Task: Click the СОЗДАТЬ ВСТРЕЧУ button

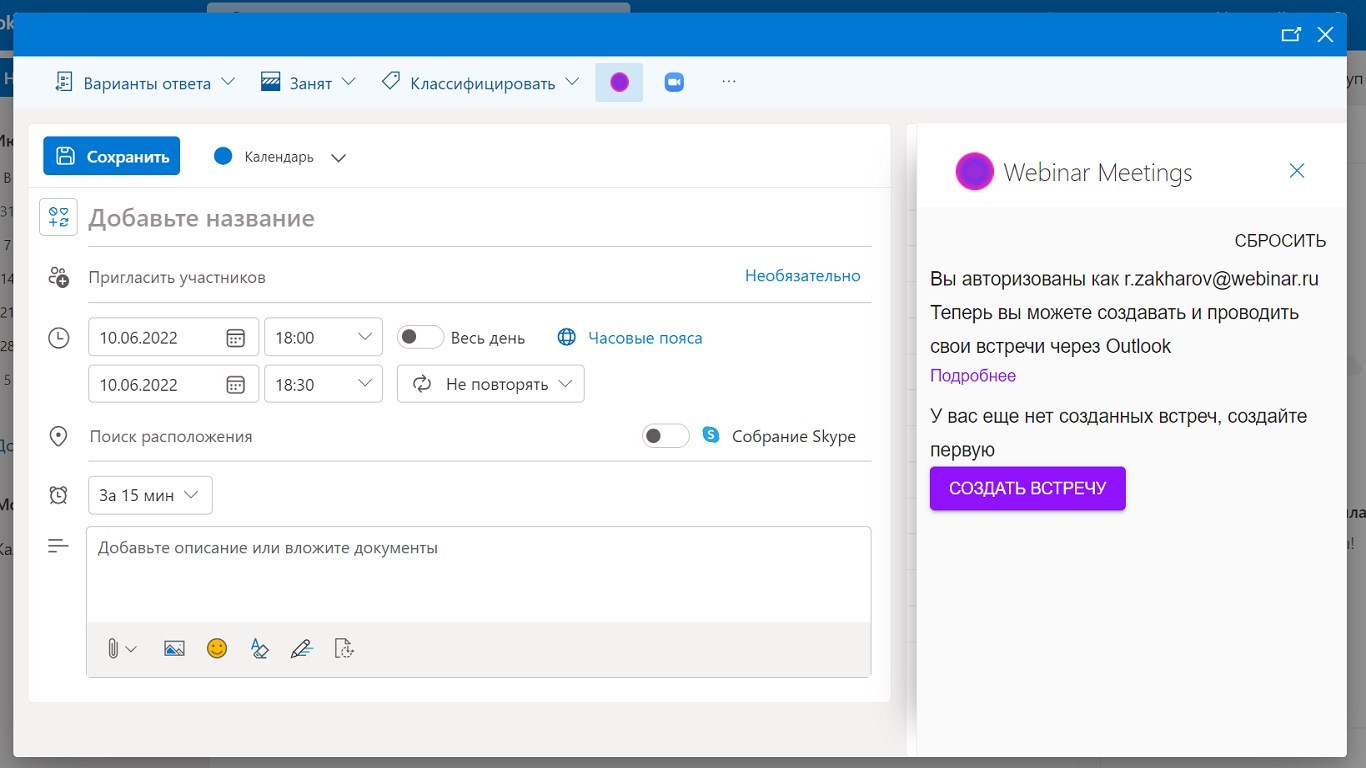Action: [x=1027, y=488]
